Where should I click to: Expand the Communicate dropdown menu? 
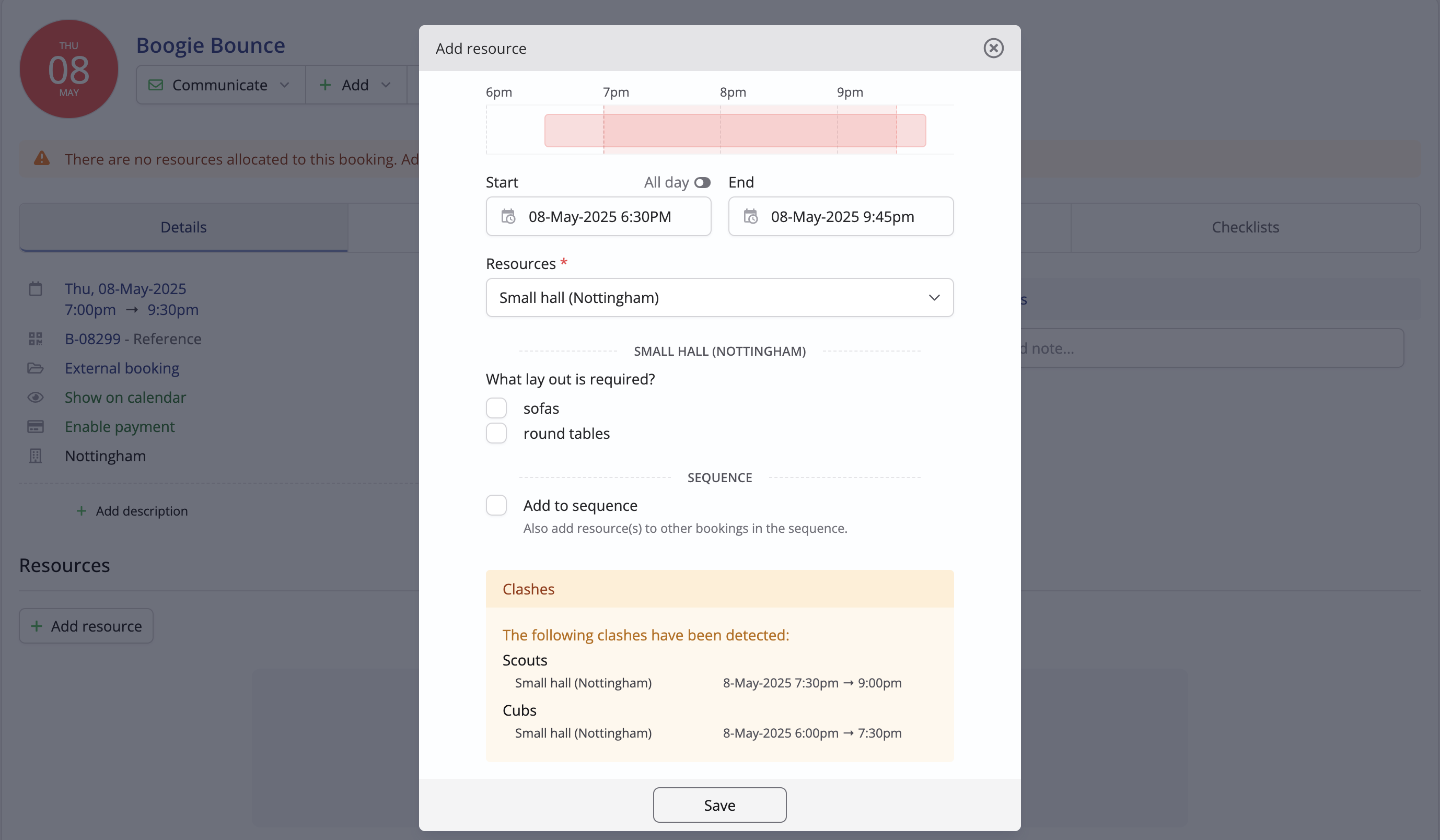pos(220,85)
